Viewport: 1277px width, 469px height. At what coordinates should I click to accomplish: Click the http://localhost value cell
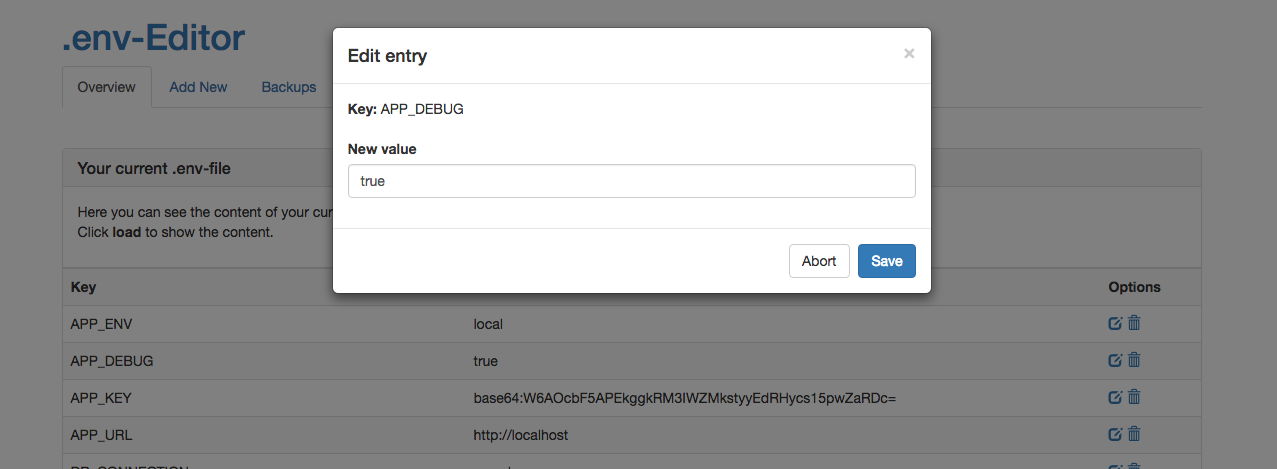click(x=521, y=435)
